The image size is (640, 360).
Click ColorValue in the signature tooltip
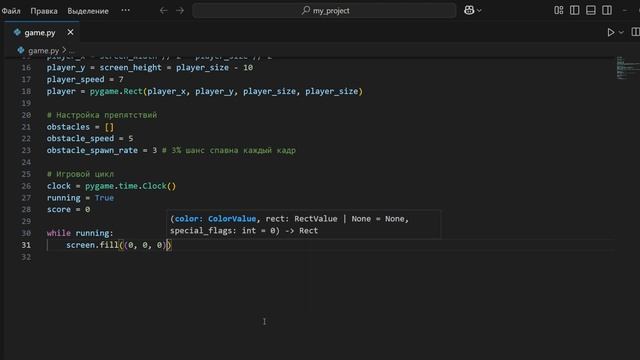coord(232,219)
